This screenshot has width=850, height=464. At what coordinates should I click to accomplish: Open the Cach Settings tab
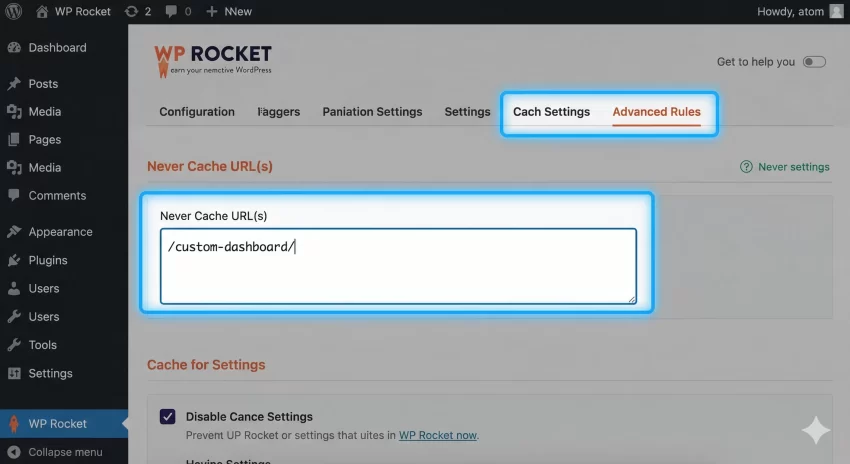tap(551, 112)
